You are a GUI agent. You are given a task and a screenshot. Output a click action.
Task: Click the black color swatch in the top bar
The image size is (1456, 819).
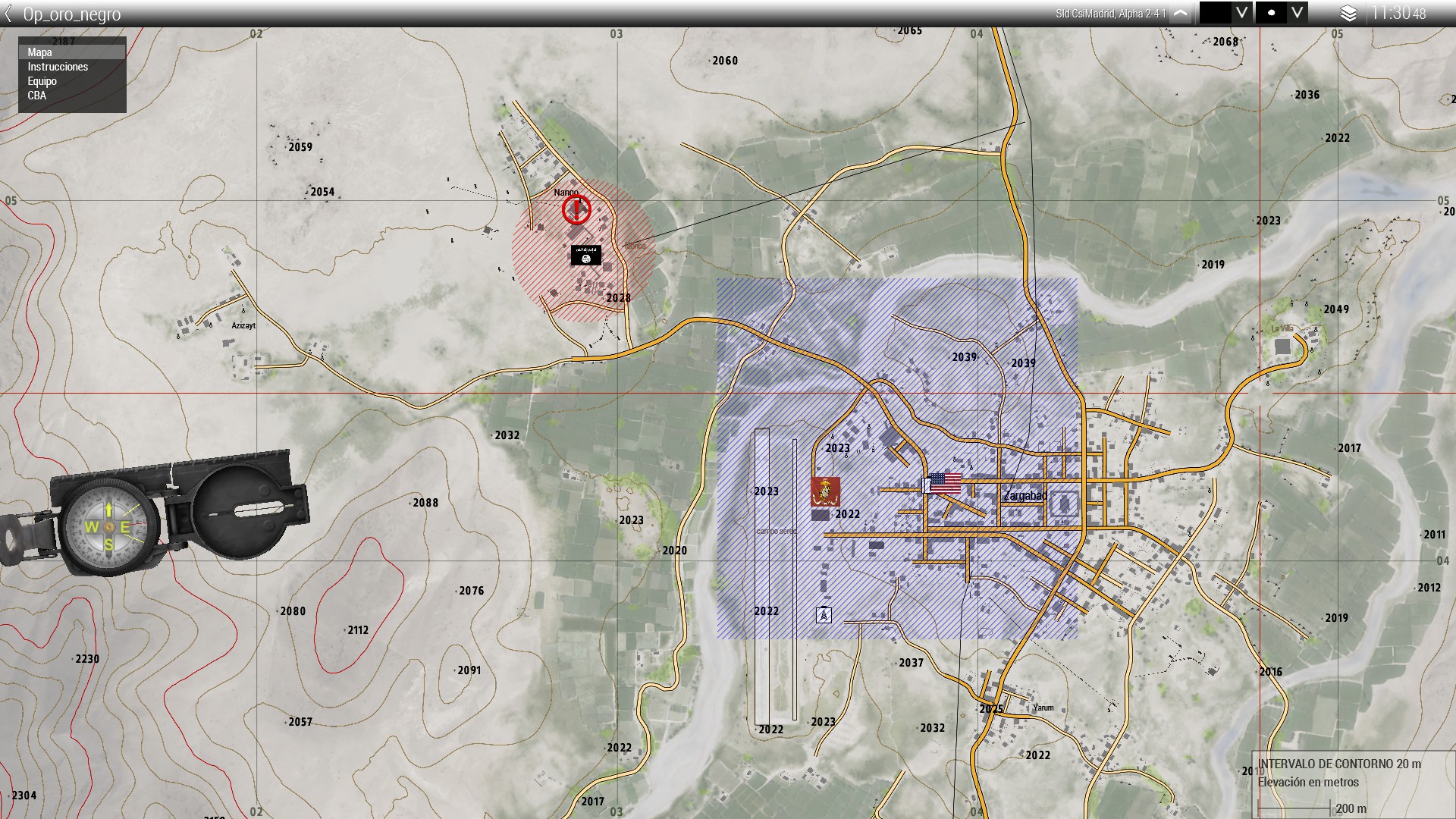pyautogui.click(x=1215, y=13)
